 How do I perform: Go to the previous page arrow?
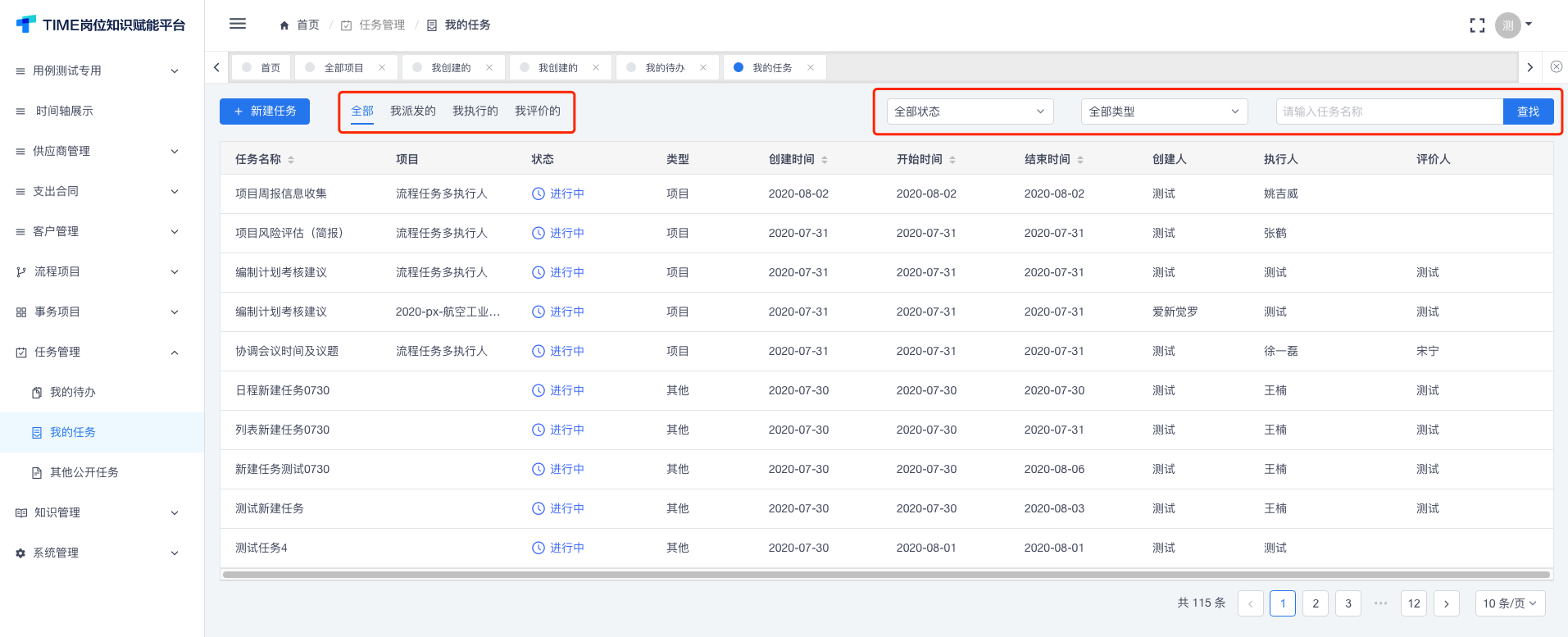coord(1250,603)
